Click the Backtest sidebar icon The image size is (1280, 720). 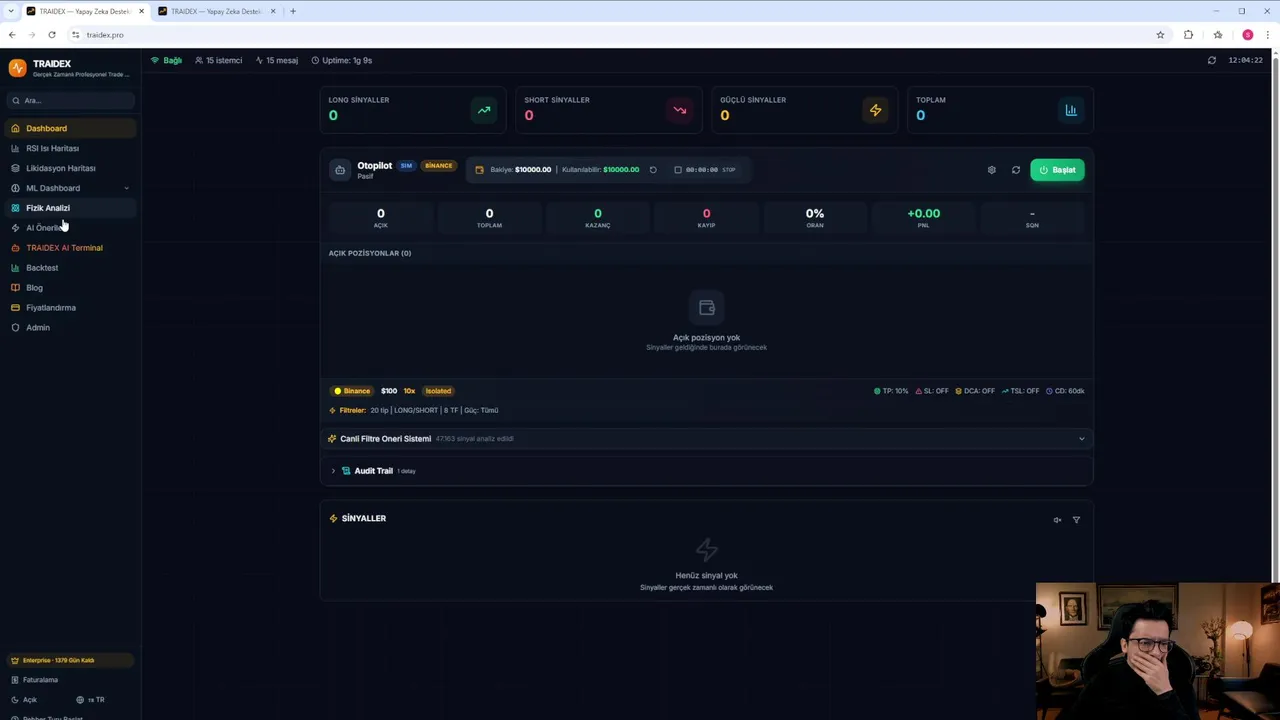(x=15, y=268)
